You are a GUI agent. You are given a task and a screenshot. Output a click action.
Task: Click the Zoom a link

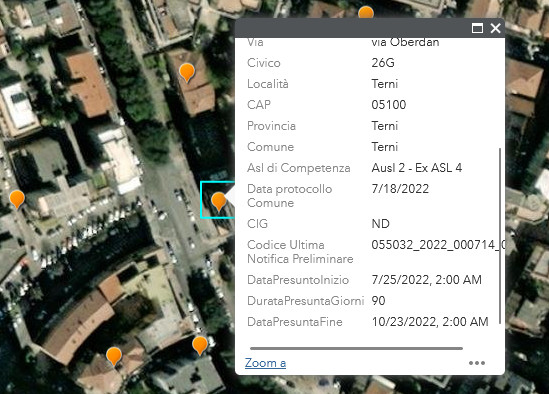[x=265, y=363]
